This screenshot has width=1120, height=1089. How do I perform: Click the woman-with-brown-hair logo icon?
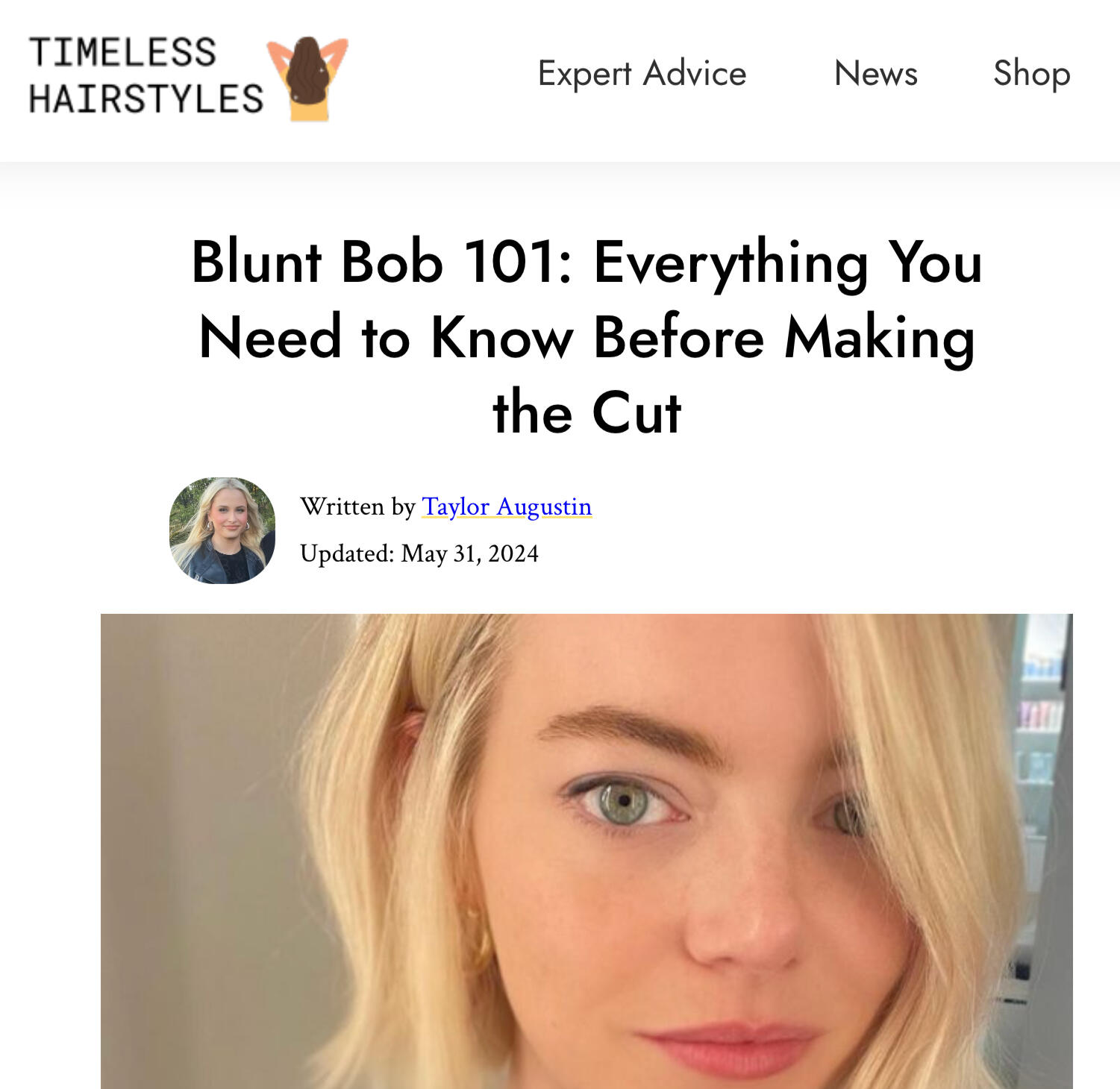click(307, 78)
